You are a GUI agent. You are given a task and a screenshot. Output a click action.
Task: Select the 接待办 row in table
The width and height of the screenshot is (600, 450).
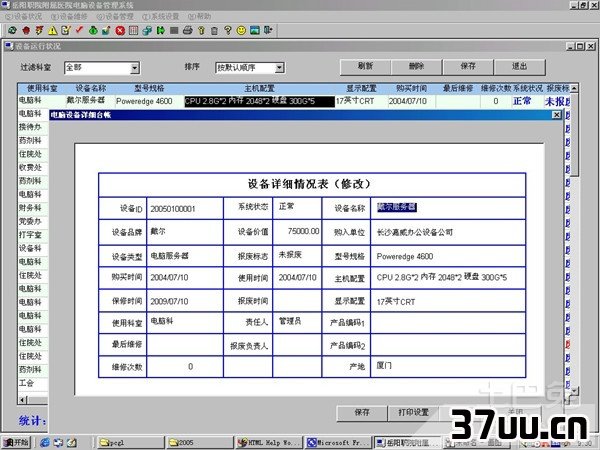(33, 127)
